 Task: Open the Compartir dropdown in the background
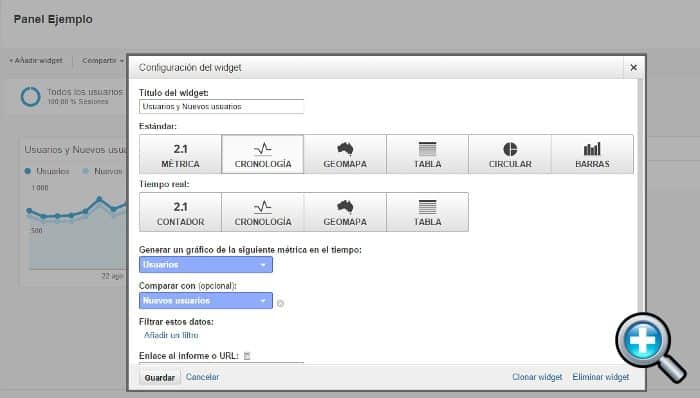pyautogui.click(x=103, y=60)
